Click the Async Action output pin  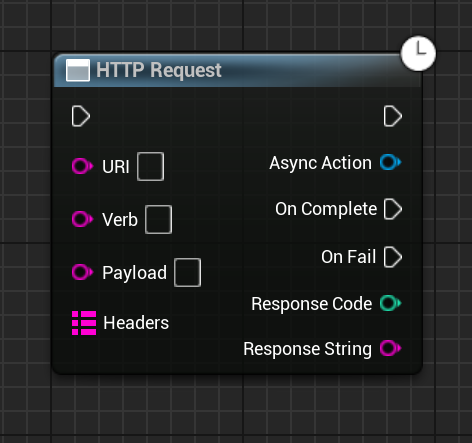(390, 162)
